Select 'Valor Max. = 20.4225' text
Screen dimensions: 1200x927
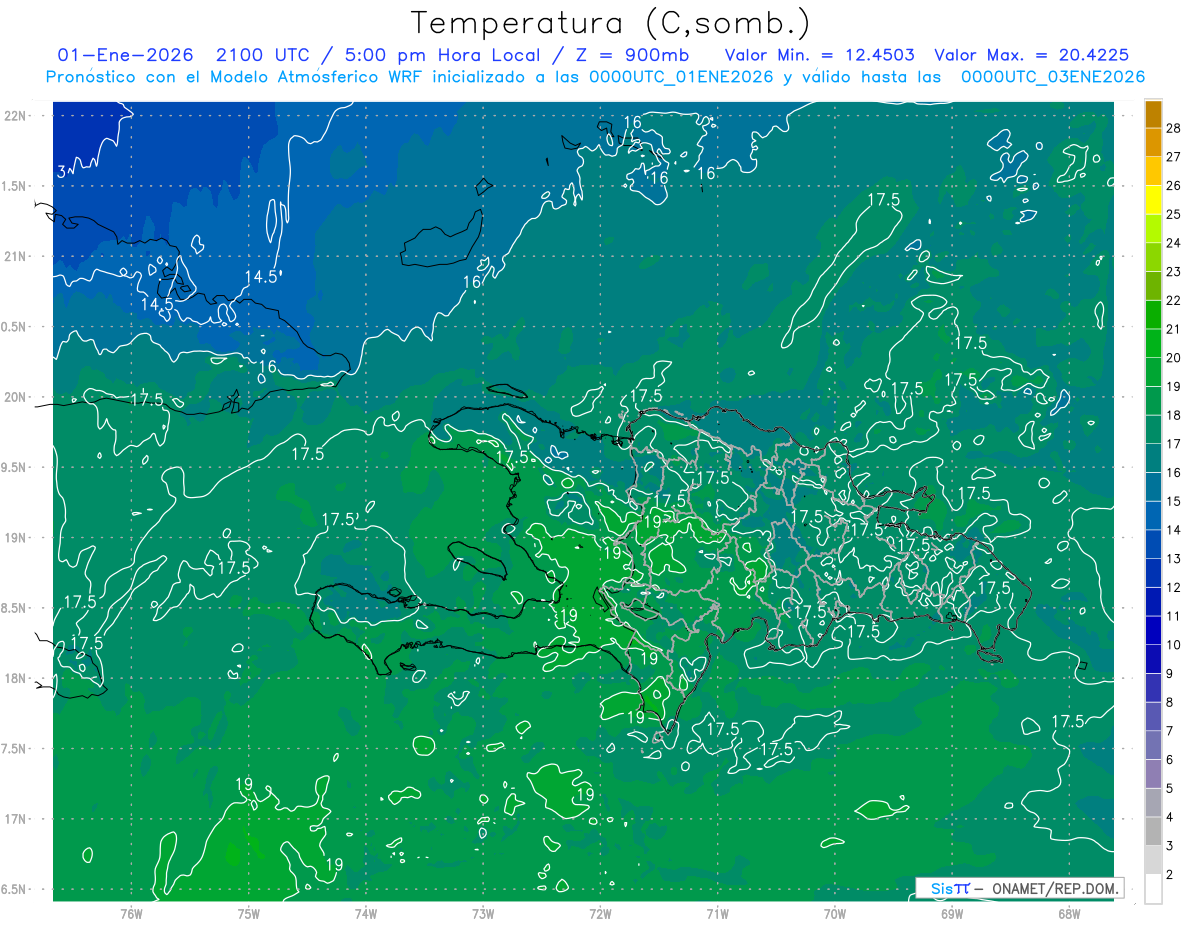point(1031,55)
